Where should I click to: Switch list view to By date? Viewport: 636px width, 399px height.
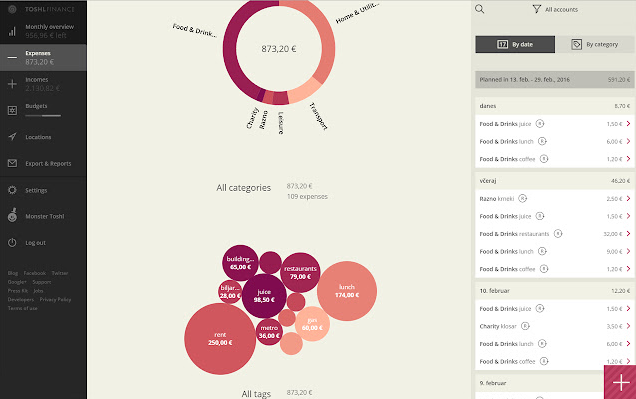[x=515, y=44]
